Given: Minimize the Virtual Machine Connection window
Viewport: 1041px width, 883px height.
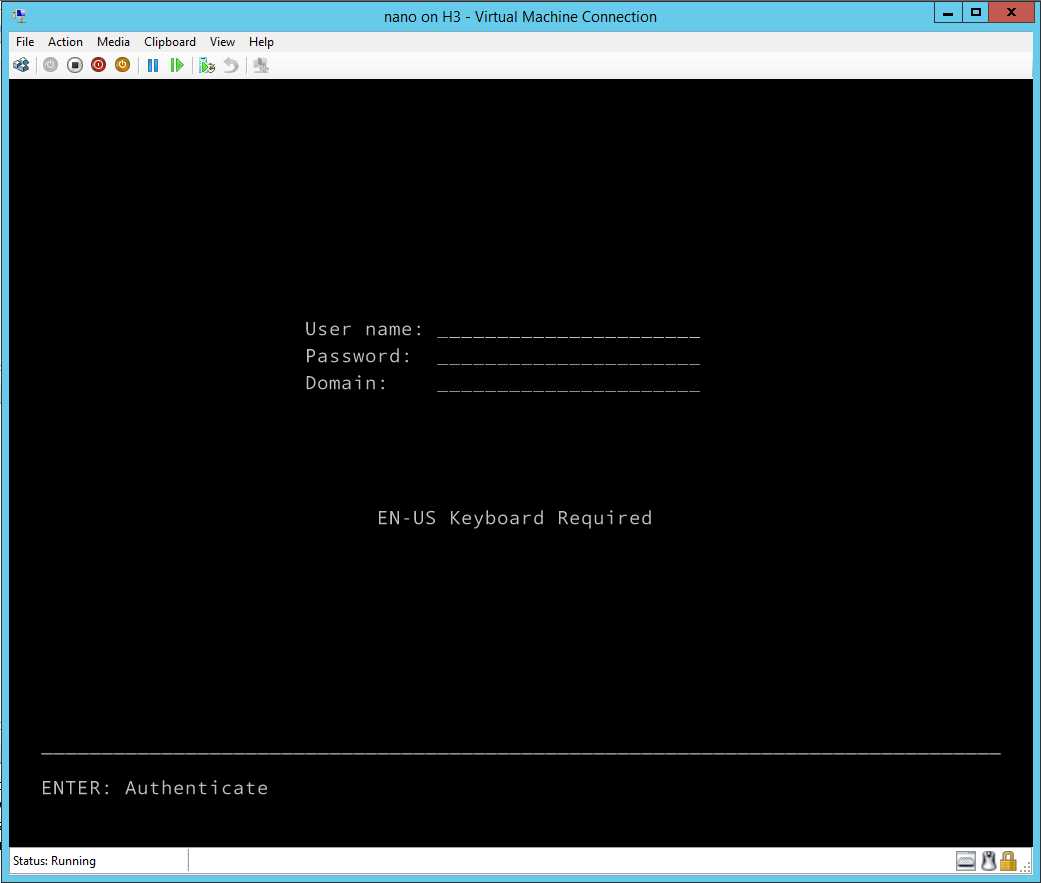Looking at the screenshot, I should point(948,13).
